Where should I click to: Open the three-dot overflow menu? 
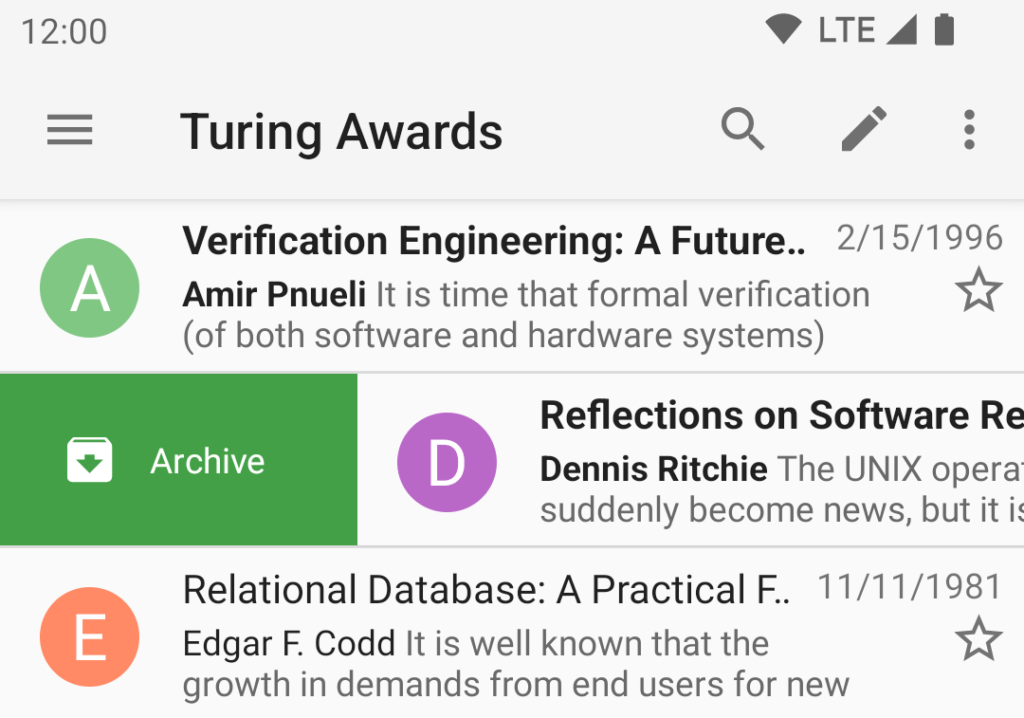pyautogui.click(x=968, y=130)
